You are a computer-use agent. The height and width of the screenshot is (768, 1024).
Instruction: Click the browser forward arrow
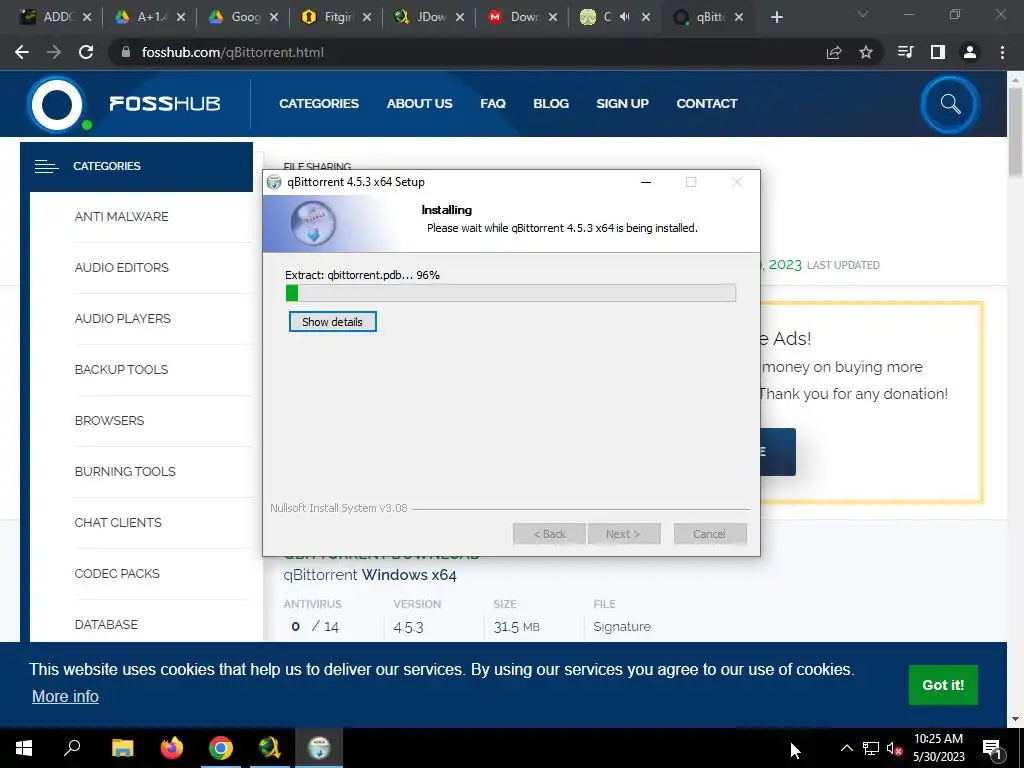[54, 52]
